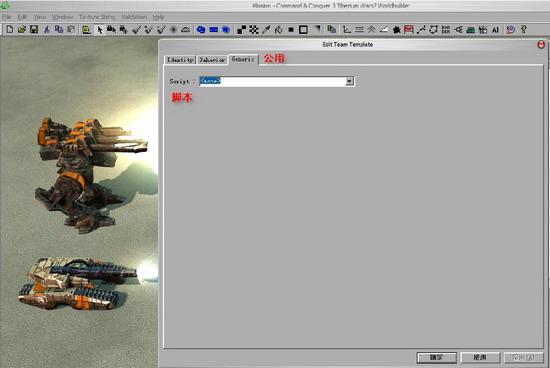
Task: Select the blue cloud-shaped toolbar icon
Action: pos(201,30)
